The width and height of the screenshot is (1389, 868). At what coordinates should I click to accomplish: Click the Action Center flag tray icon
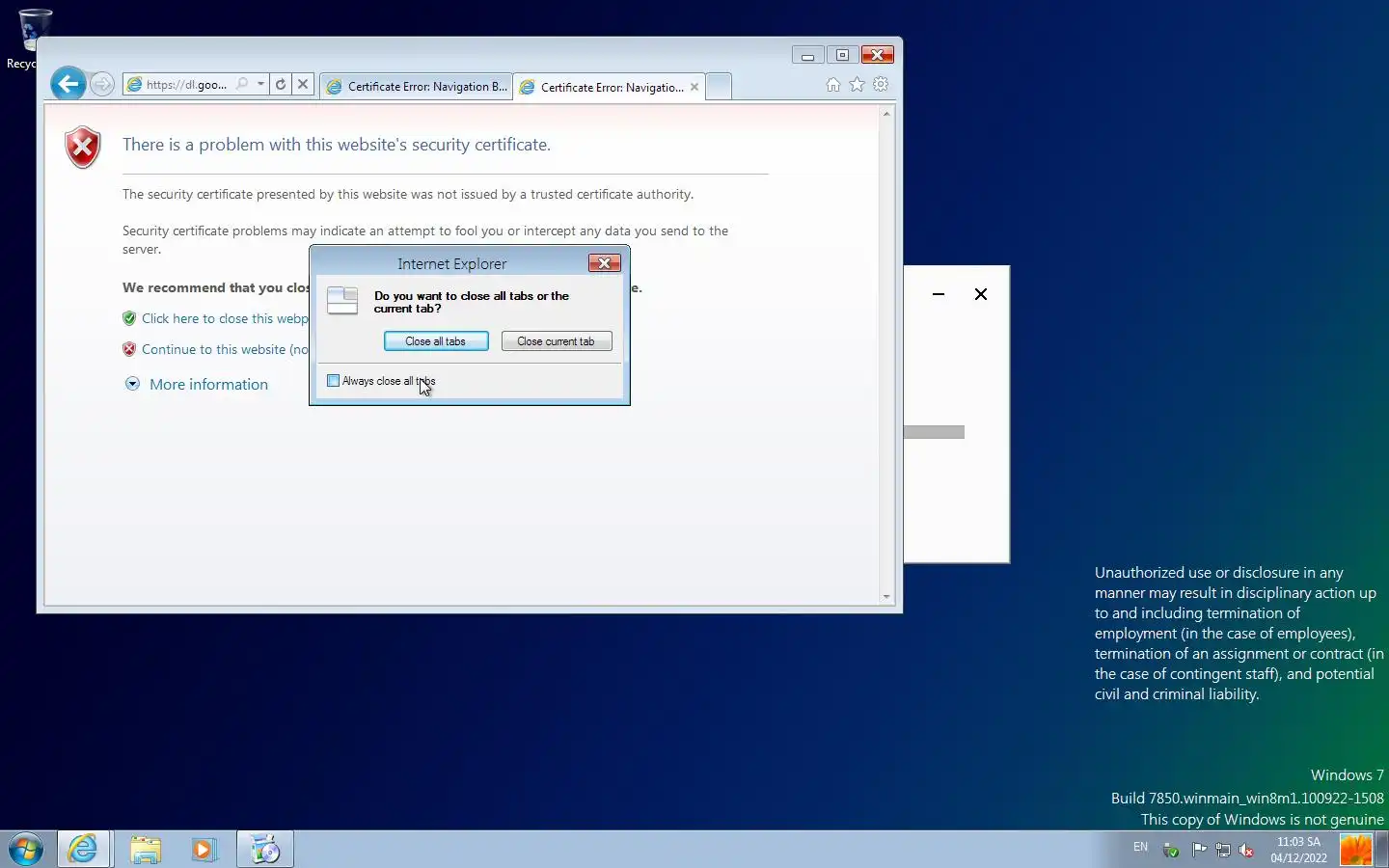pos(1199,850)
